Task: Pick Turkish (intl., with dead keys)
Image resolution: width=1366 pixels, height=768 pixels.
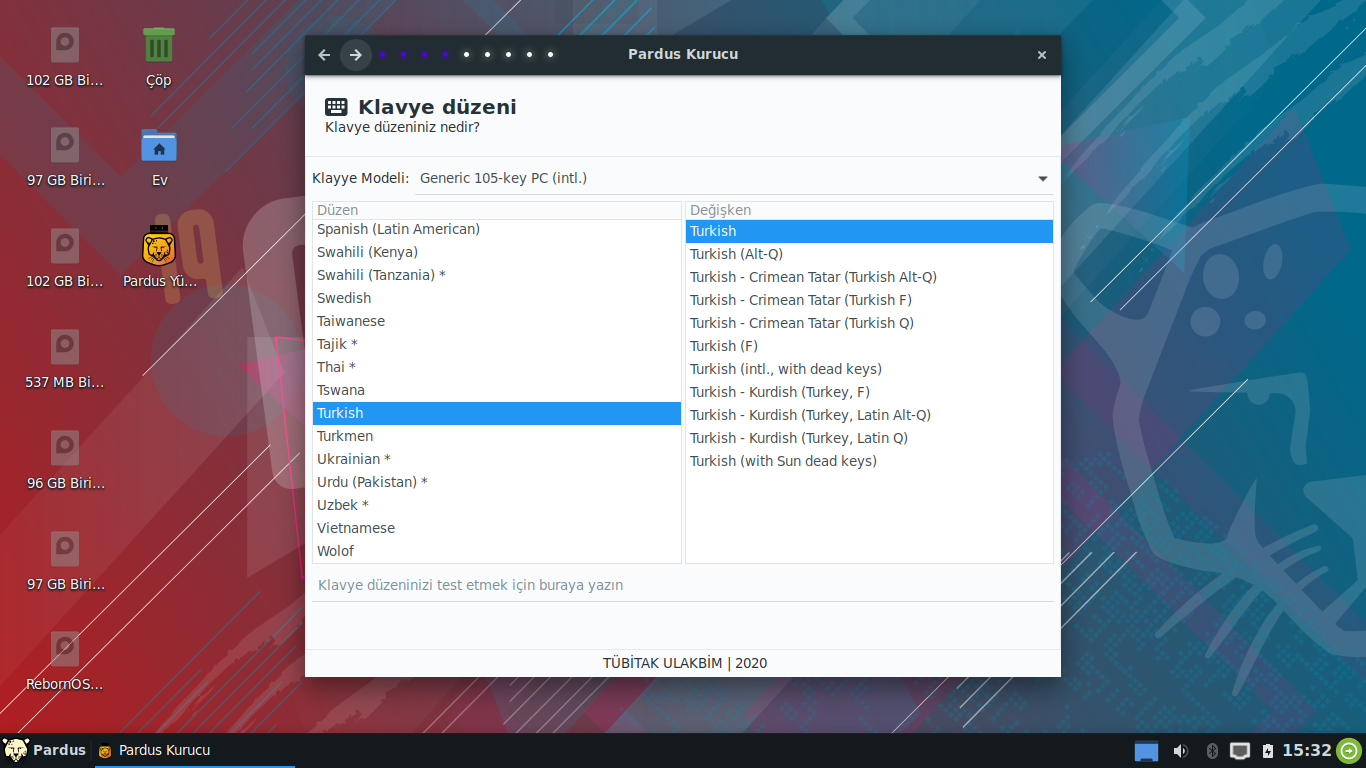Action: (x=869, y=369)
